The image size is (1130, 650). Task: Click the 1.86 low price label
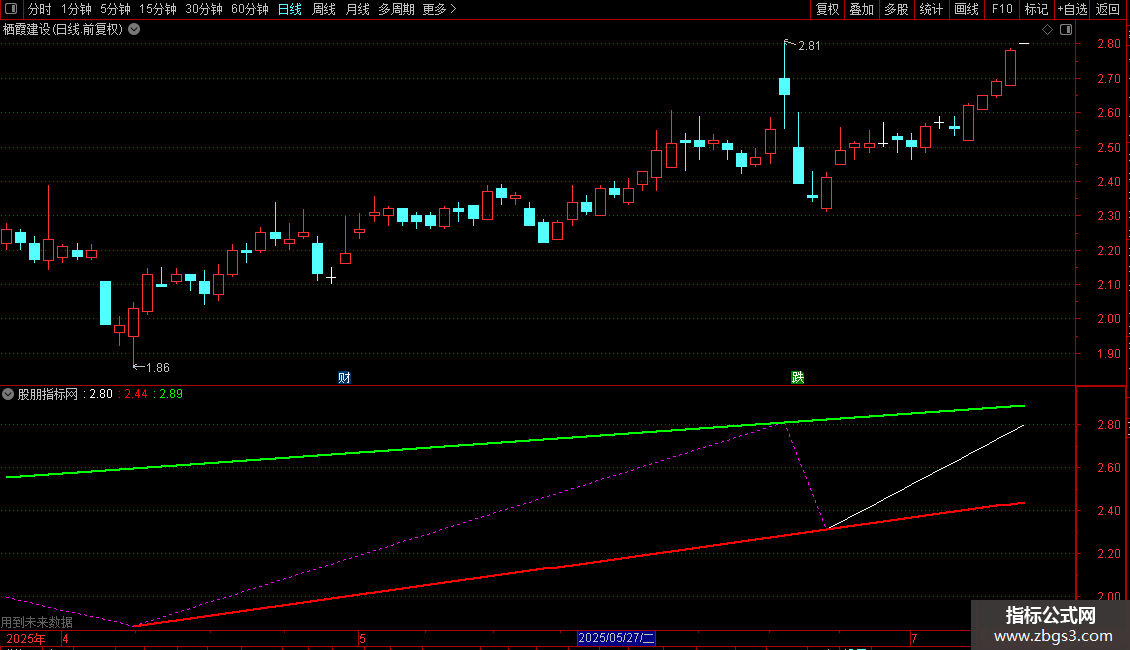158,368
